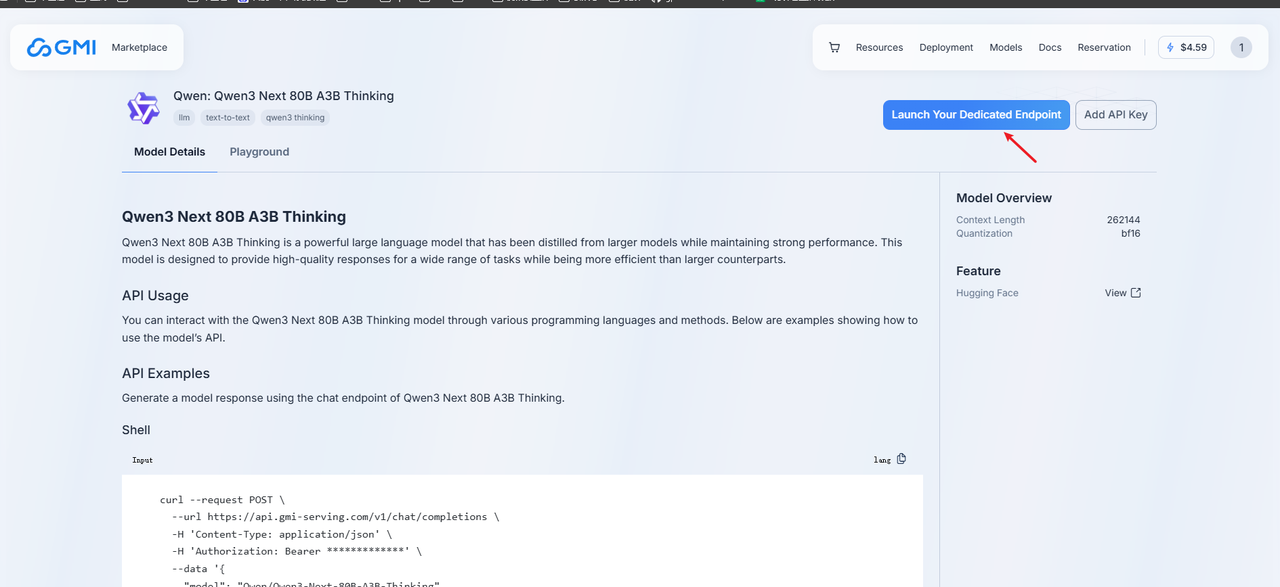
Task: Click Launch Your Dedicated Endpoint button
Action: tap(976, 115)
